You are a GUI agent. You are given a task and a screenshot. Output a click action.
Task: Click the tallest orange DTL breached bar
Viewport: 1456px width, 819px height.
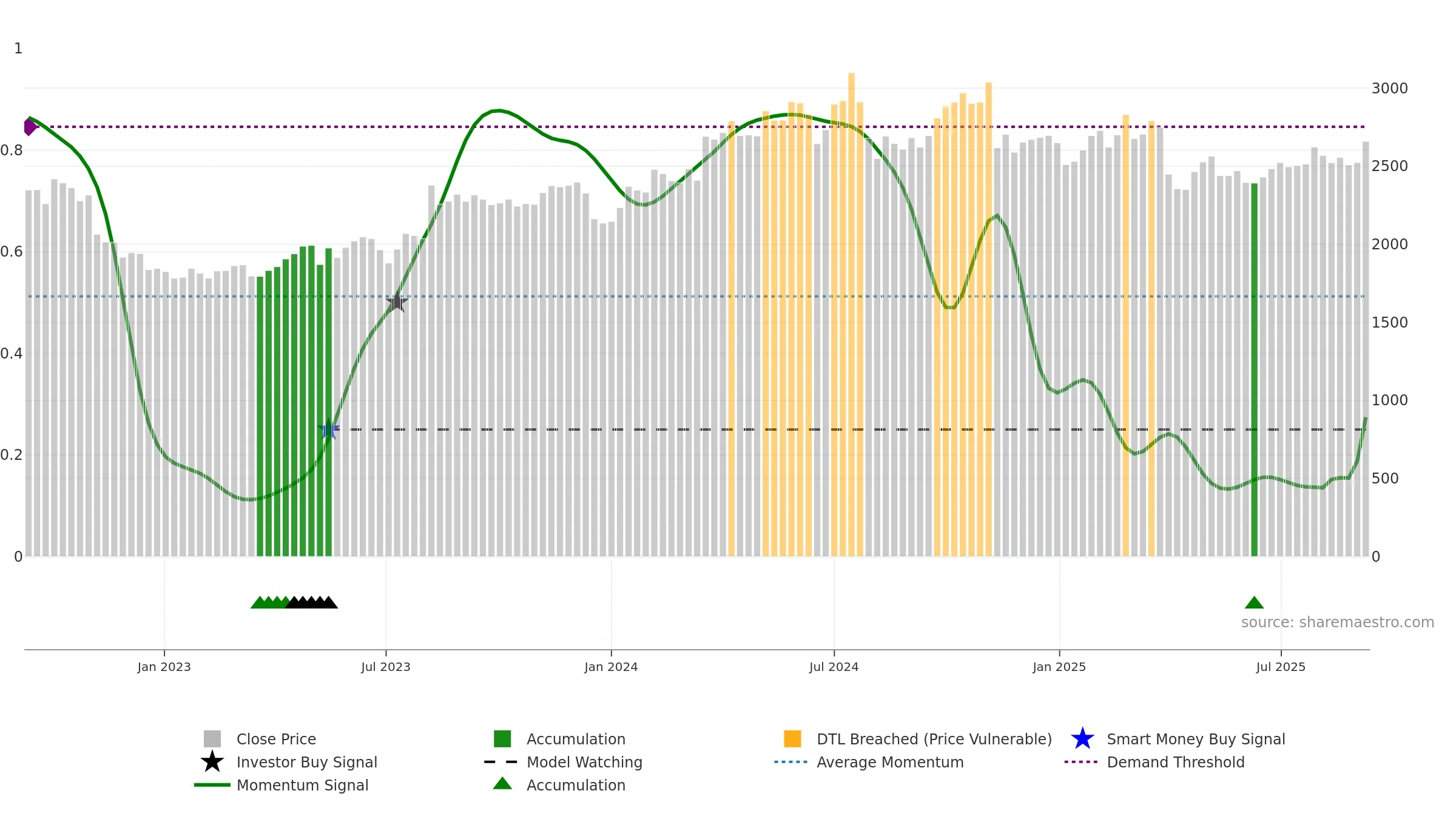851,314
